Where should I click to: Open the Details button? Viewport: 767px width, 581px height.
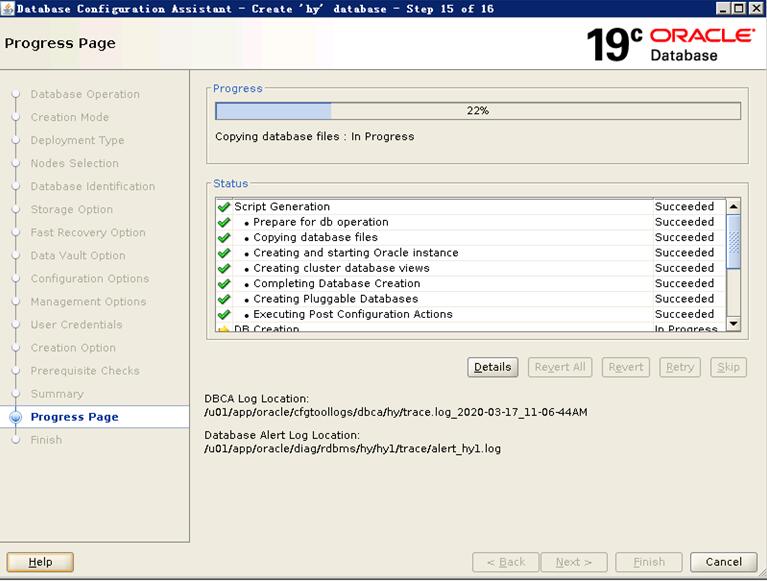click(493, 367)
